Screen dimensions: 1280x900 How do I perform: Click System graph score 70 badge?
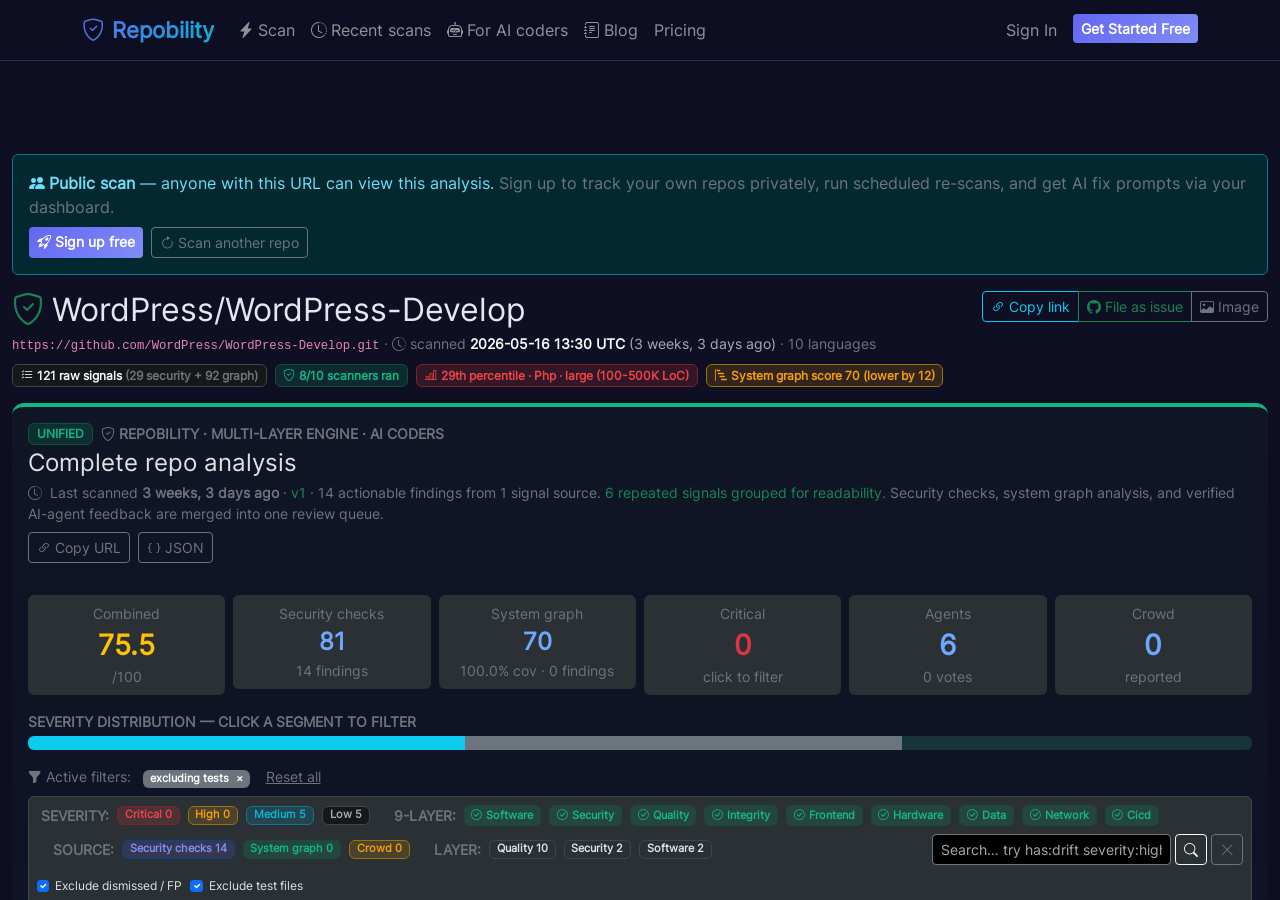tap(824, 376)
